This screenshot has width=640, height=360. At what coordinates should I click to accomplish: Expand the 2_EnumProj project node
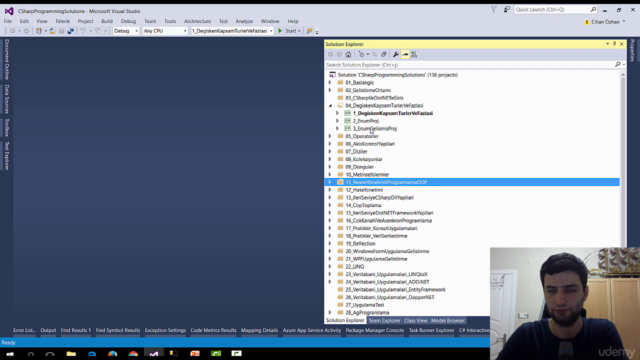pos(338,121)
